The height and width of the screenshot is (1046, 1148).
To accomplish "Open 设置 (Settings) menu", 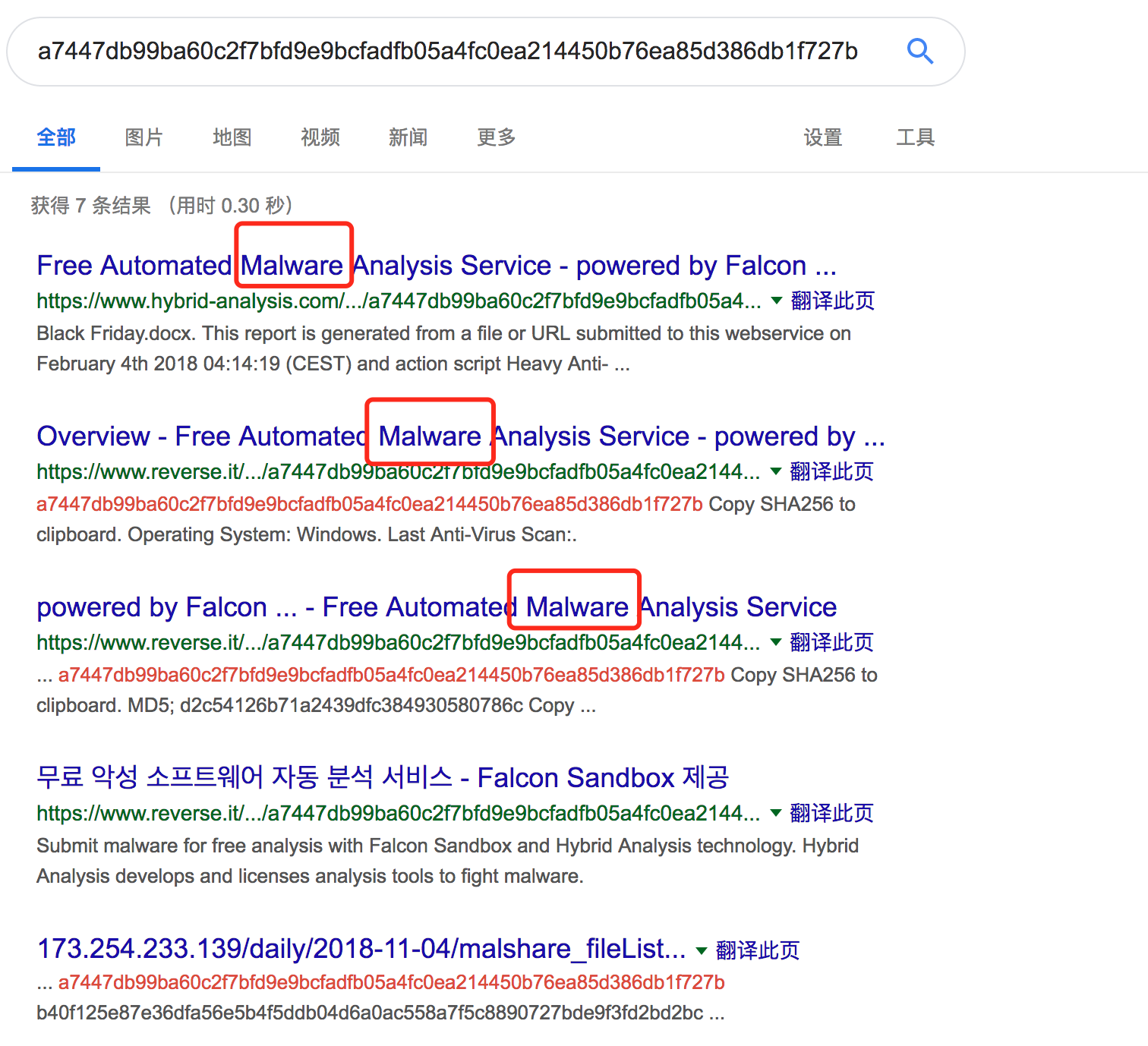I will 822,137.
